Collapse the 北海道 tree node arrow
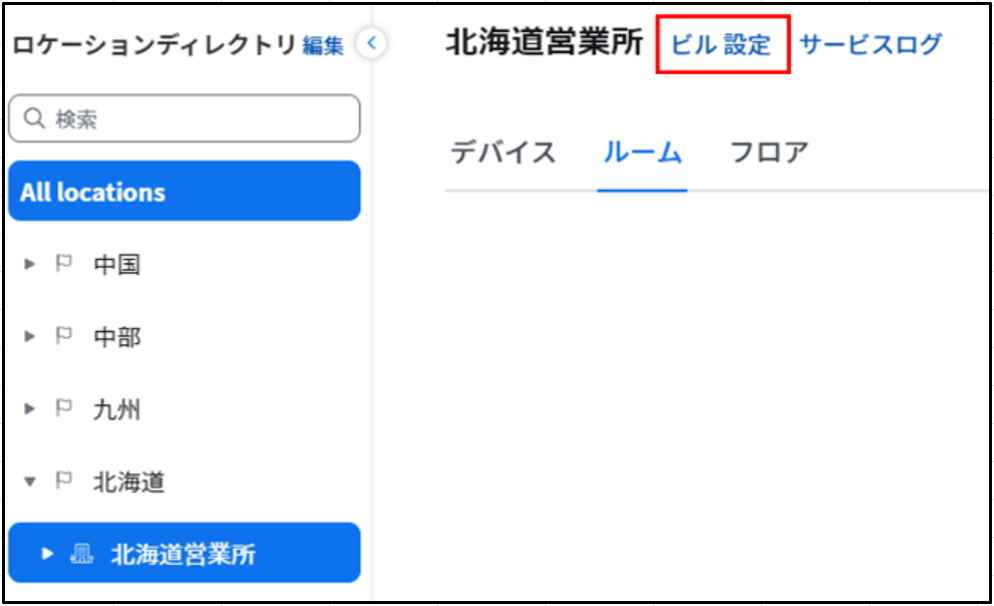Viewport: 994px width, 606px height. point(29,482)
